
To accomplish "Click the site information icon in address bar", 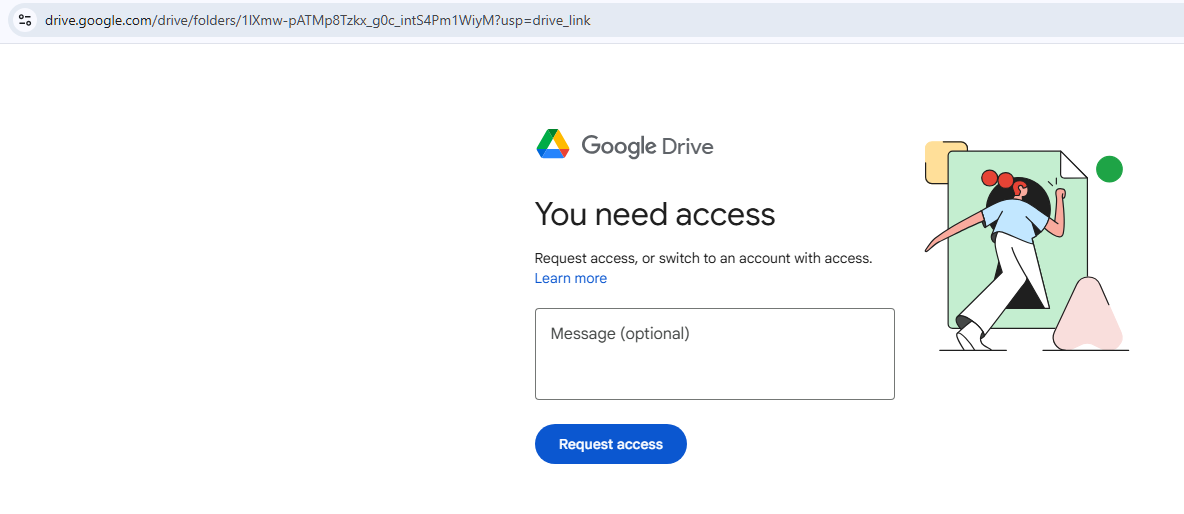I will (25, 20).
